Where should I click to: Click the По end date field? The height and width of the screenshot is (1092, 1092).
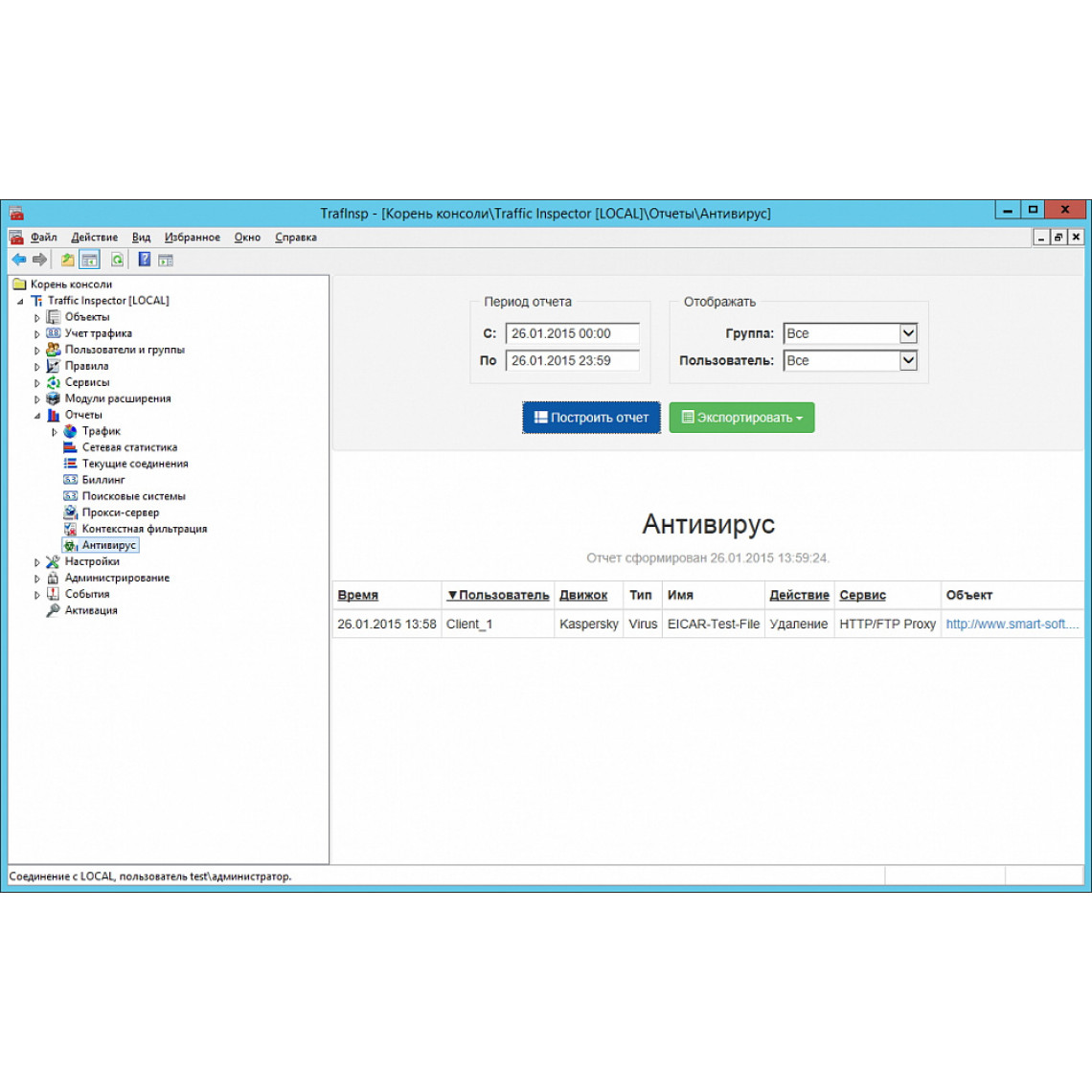click(573, 361)
